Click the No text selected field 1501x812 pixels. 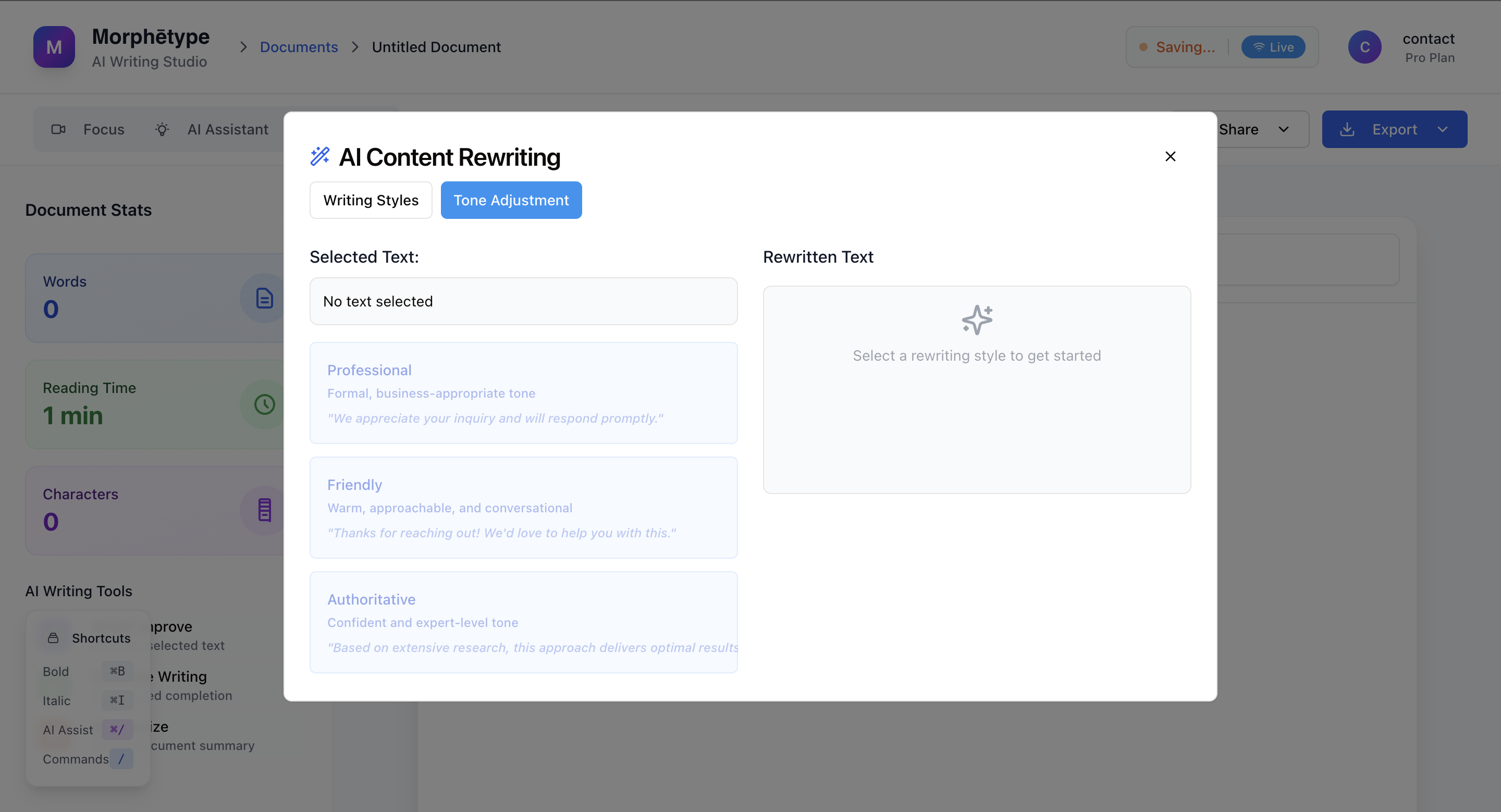point(523,301)
